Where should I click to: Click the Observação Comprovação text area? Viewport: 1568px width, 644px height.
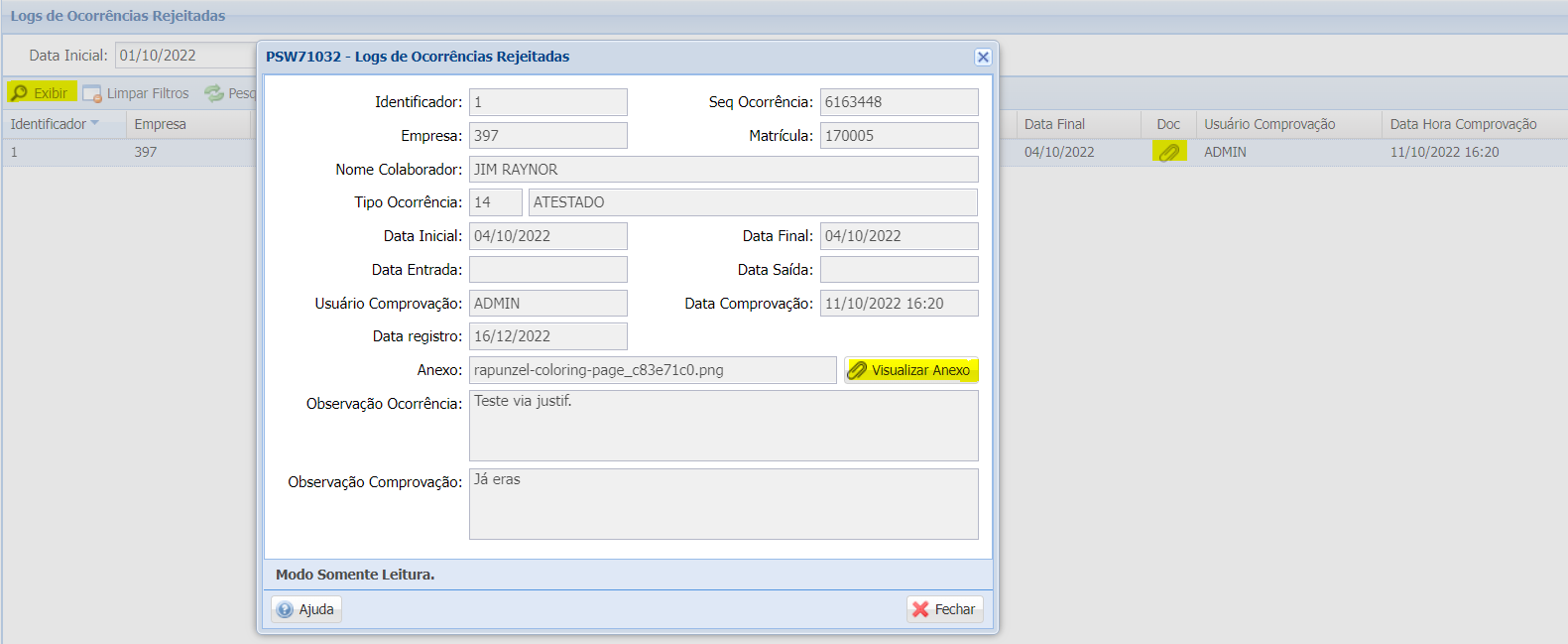click(x=723, y=504)
